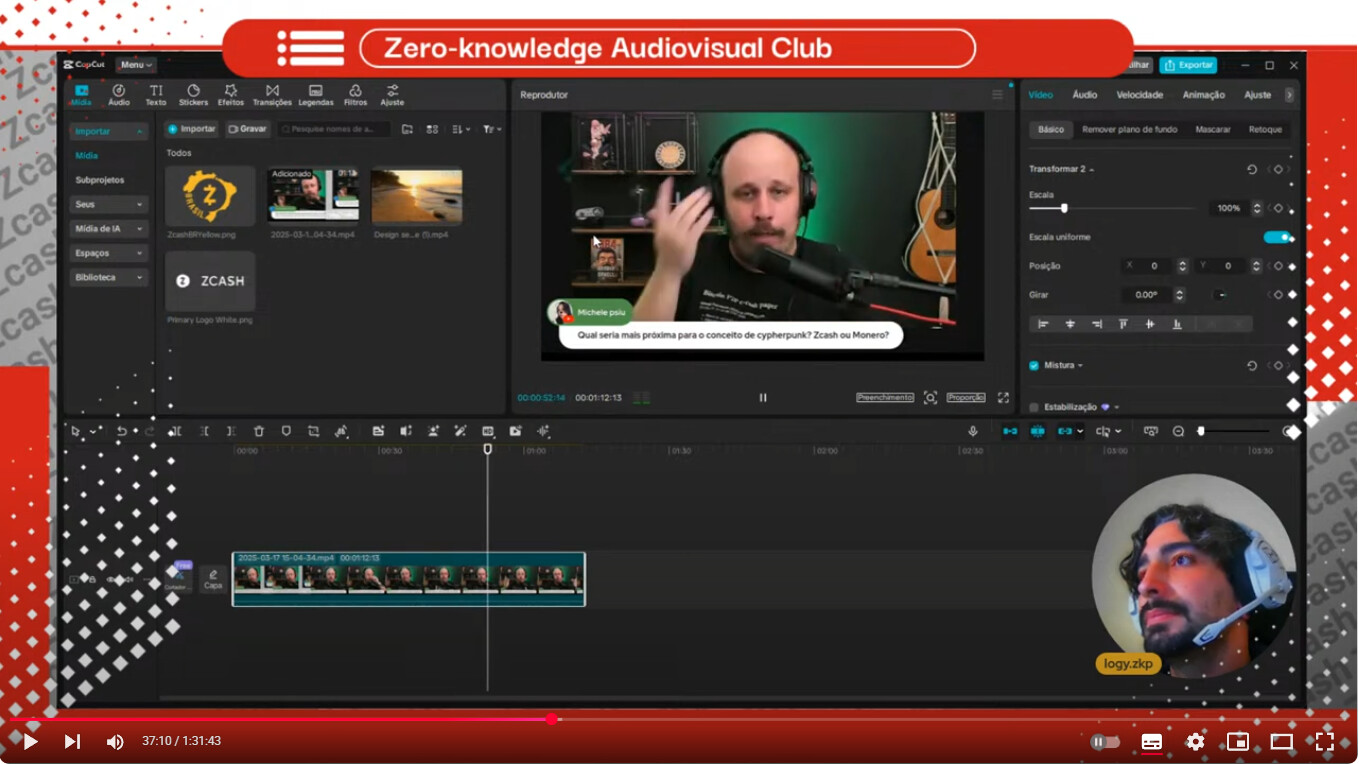Select the ZcashBRYellow.png media thumbnail
1359x764 pixels.
tap(210, 196)
